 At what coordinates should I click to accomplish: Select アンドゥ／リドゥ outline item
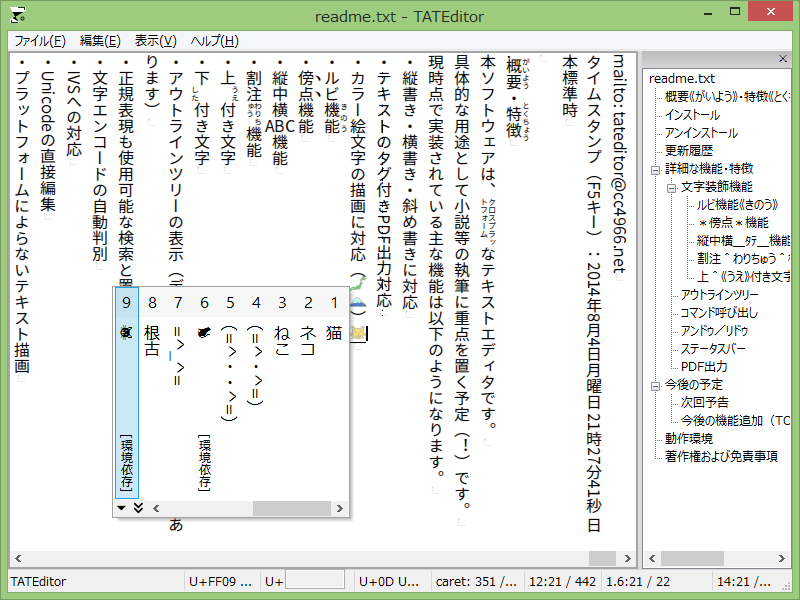click(714, 331)
